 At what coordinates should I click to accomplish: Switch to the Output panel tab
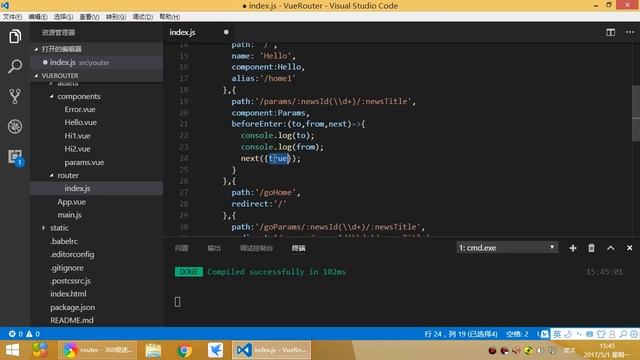[214, 248]
